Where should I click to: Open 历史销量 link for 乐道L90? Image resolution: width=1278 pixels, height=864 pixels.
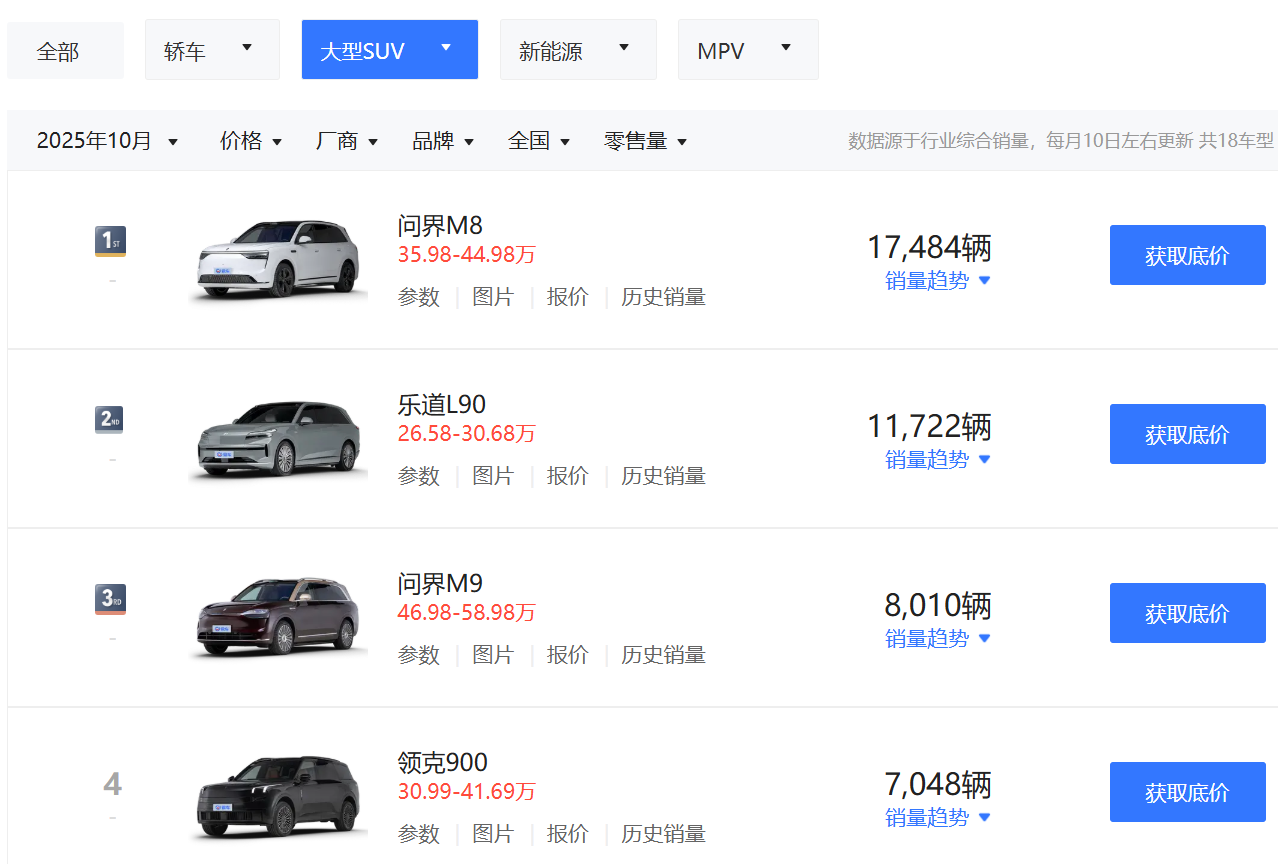pos(663,476)
